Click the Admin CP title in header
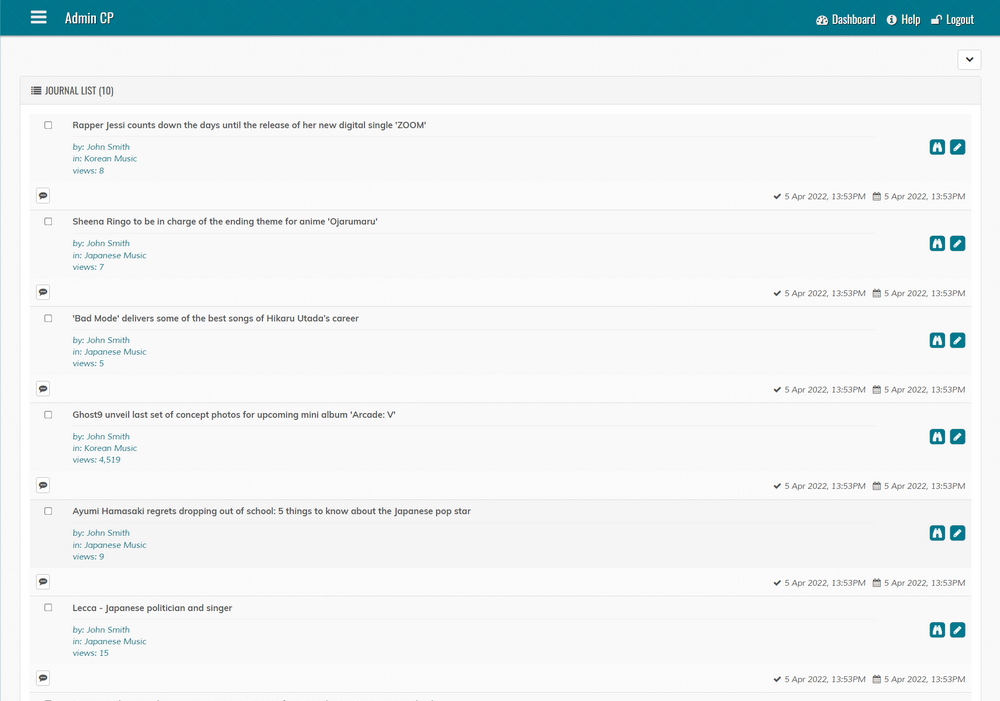 [x=89, y=18]
